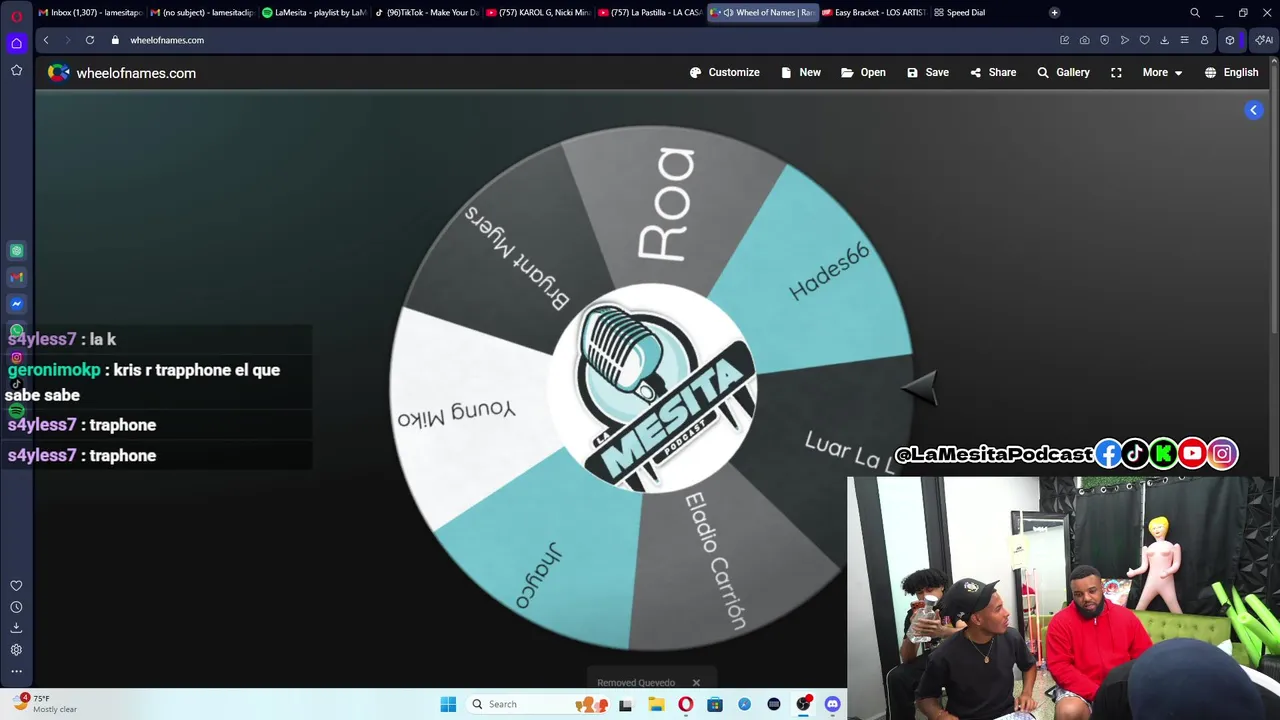Open File Explorer from taskbar
The image size is (1280, 720).
[656, 704]
